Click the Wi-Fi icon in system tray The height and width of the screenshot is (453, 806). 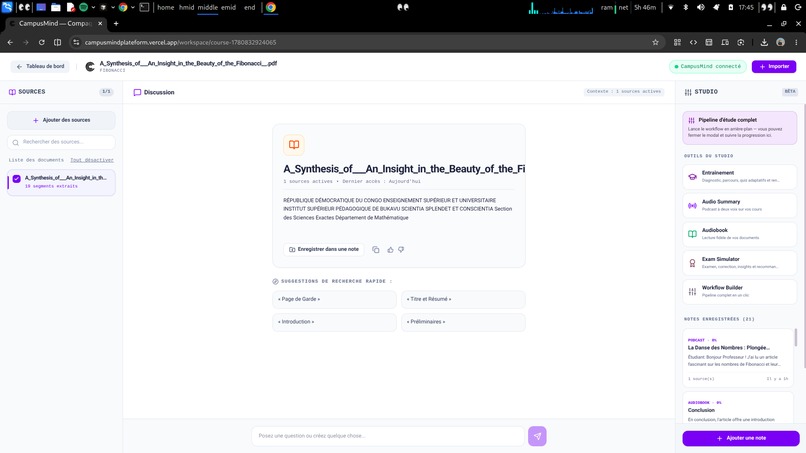point(670,7)
